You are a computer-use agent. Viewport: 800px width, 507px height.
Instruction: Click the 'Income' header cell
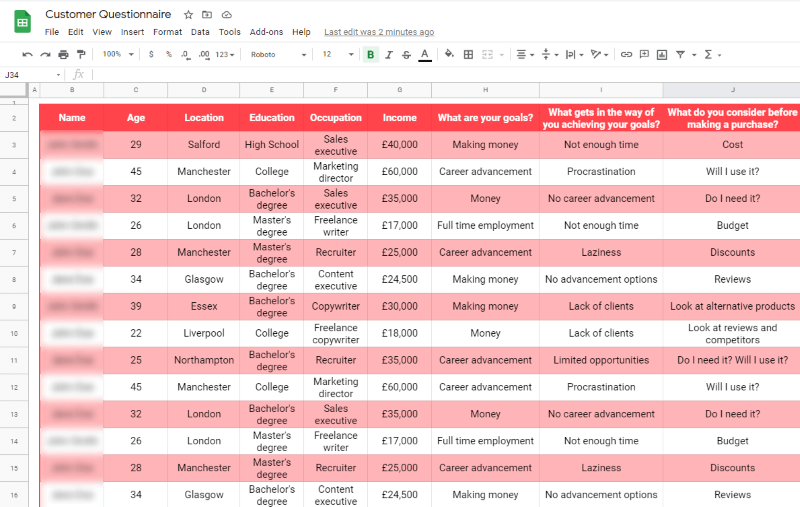click(399, 118)
